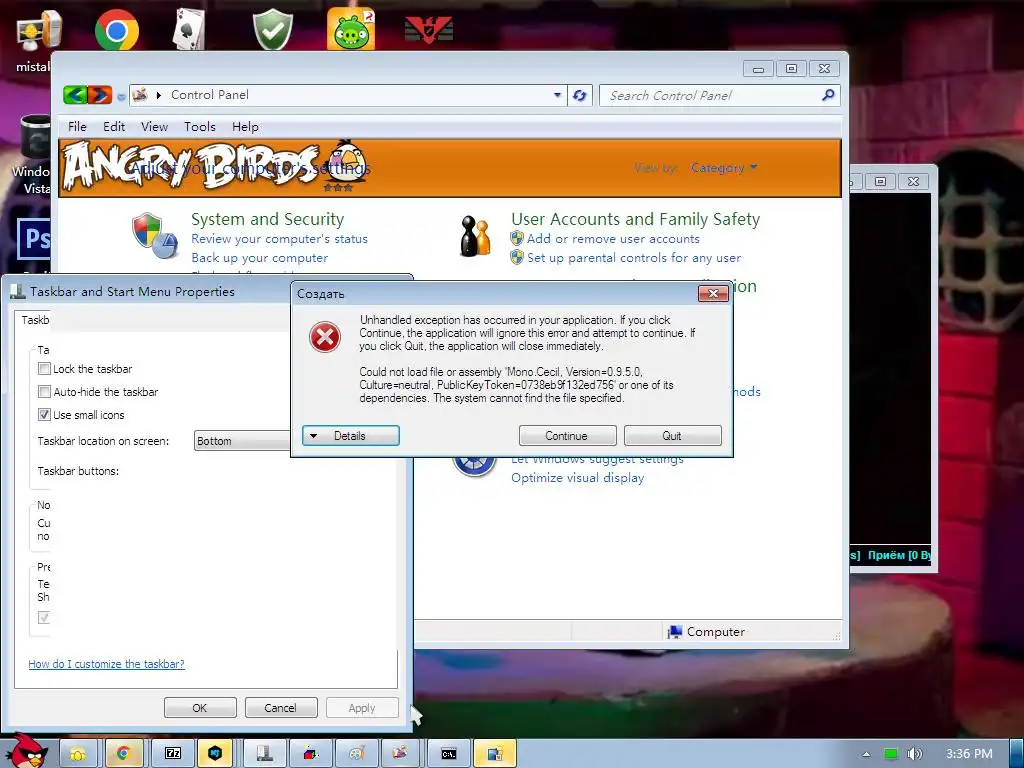Open the green shield checkmark desktop icon

click(x=272, y=29)
